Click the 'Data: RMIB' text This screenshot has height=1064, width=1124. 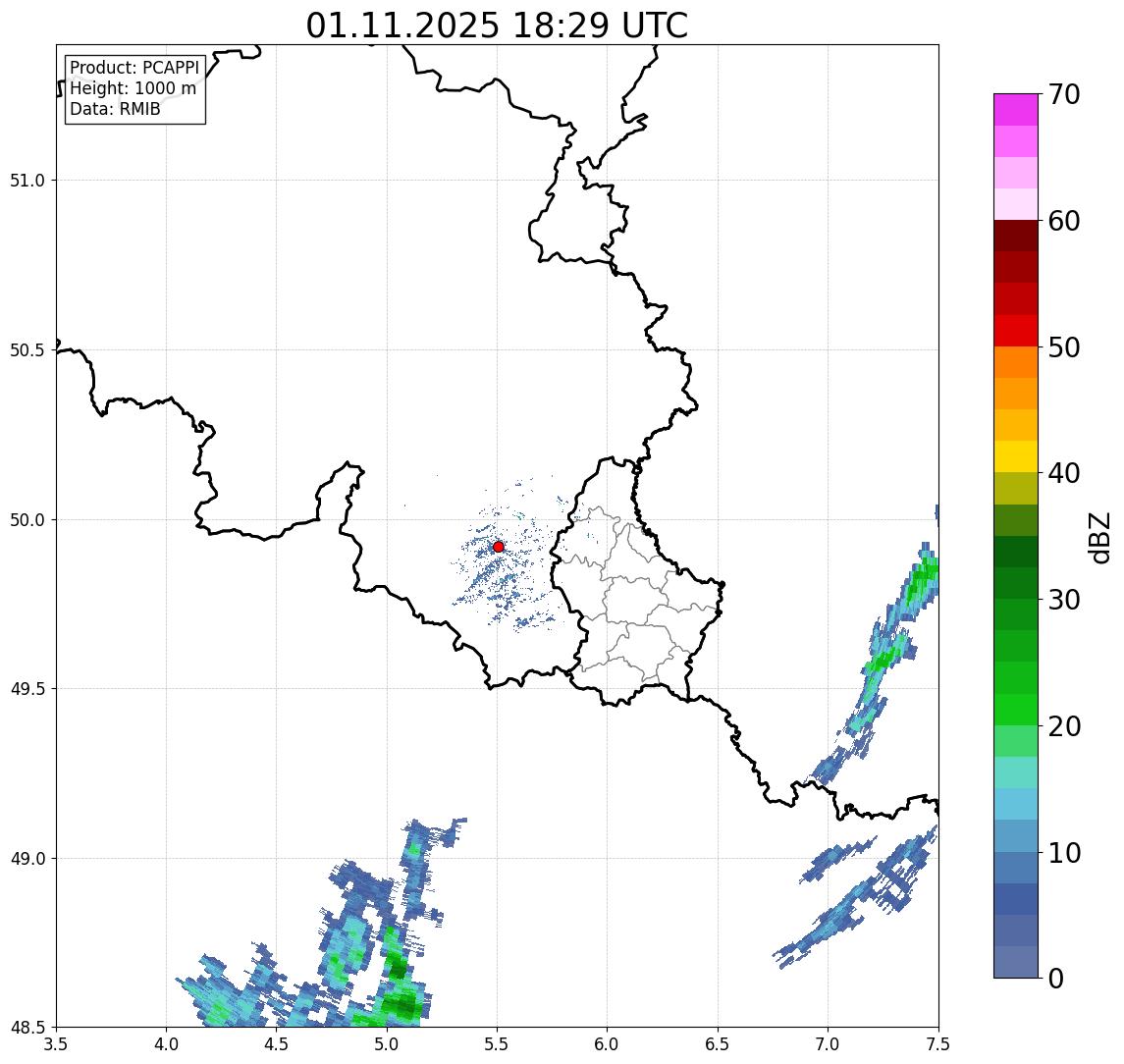tap(115, 109)
